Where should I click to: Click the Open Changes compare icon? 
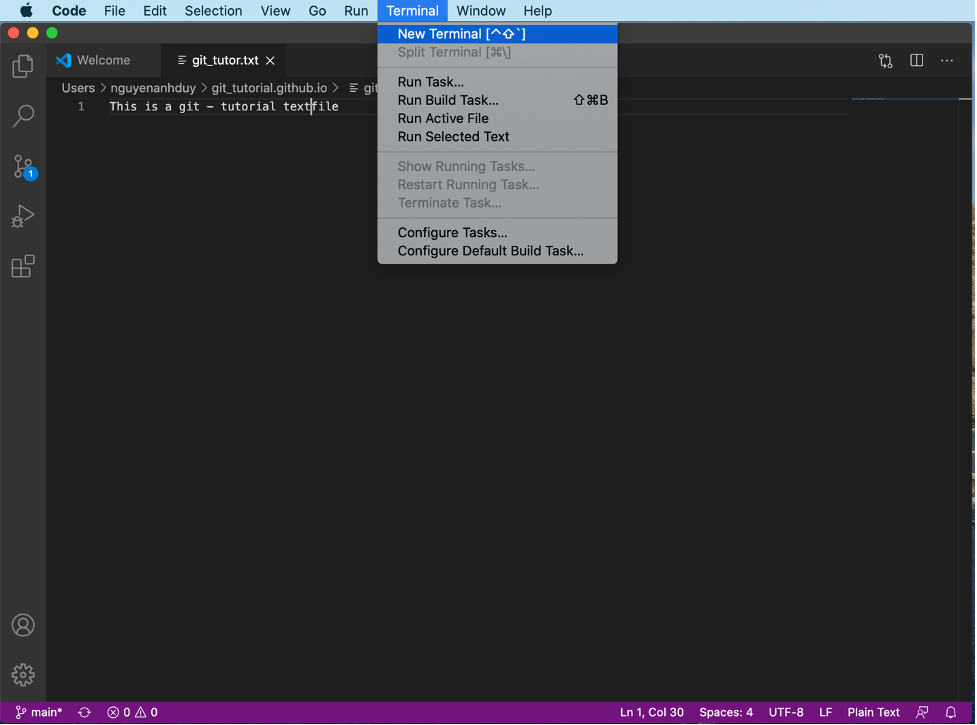[885, 60]
